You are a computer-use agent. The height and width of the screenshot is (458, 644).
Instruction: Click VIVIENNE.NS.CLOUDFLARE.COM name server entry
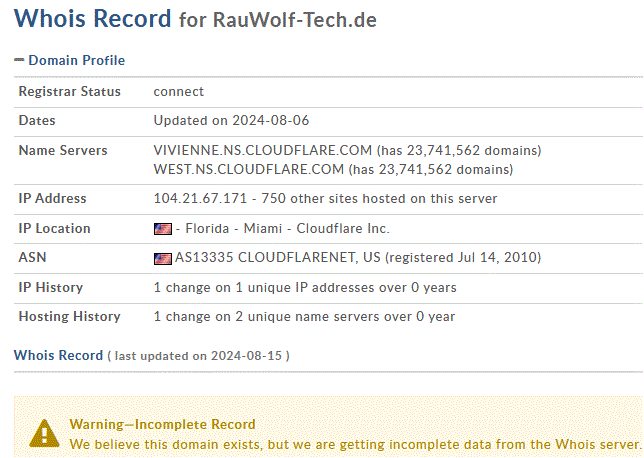pos(347,150)
